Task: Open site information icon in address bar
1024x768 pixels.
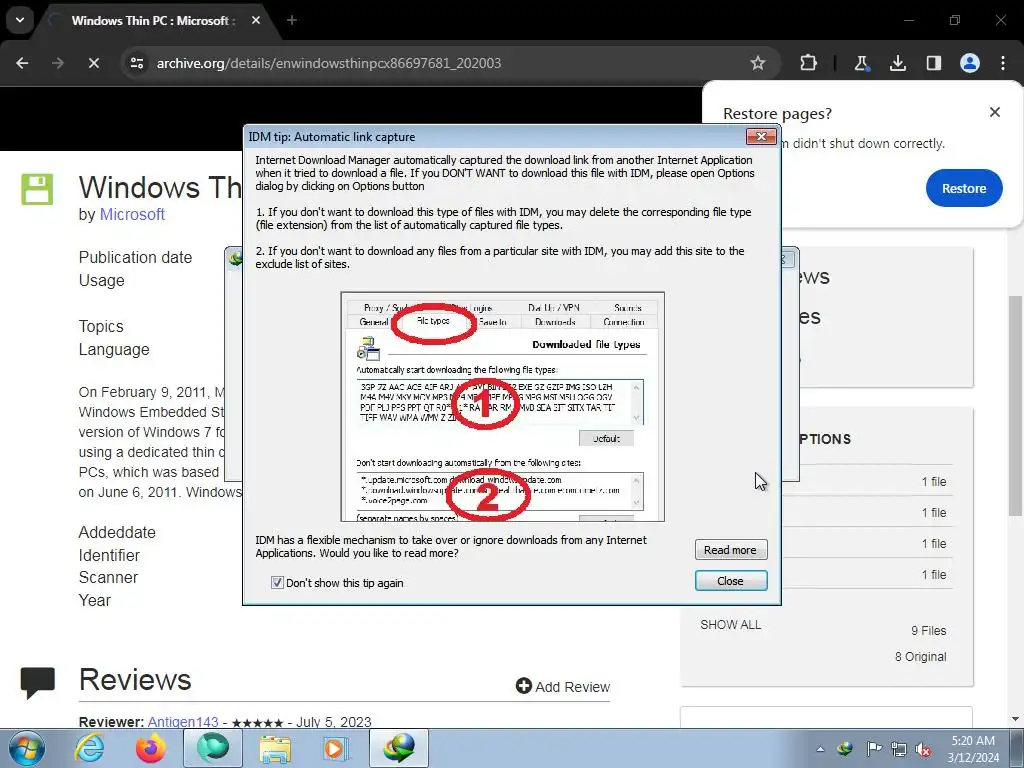Action: 136,63
